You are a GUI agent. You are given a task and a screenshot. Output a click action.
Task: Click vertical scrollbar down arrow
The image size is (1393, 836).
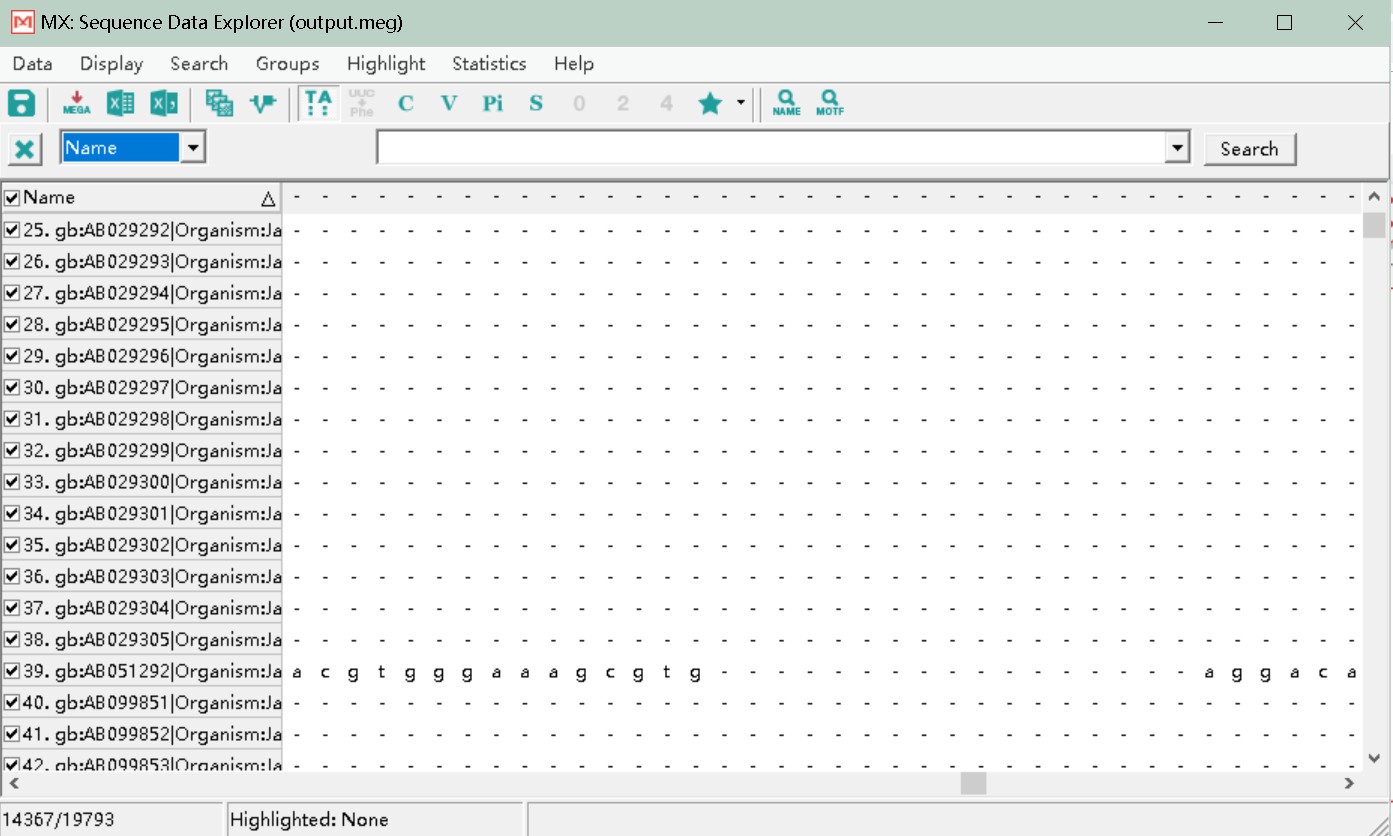tap(1374, 759)
